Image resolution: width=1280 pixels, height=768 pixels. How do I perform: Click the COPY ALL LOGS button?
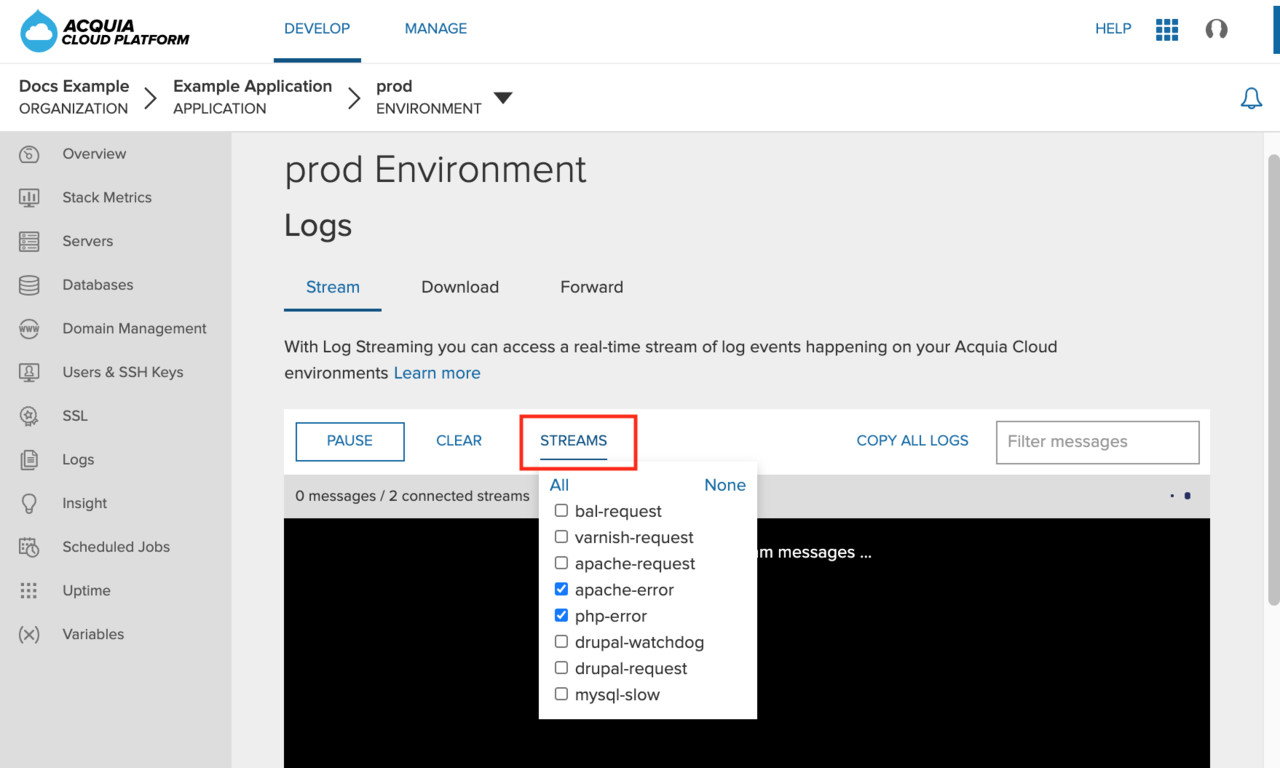pos(912,440)
